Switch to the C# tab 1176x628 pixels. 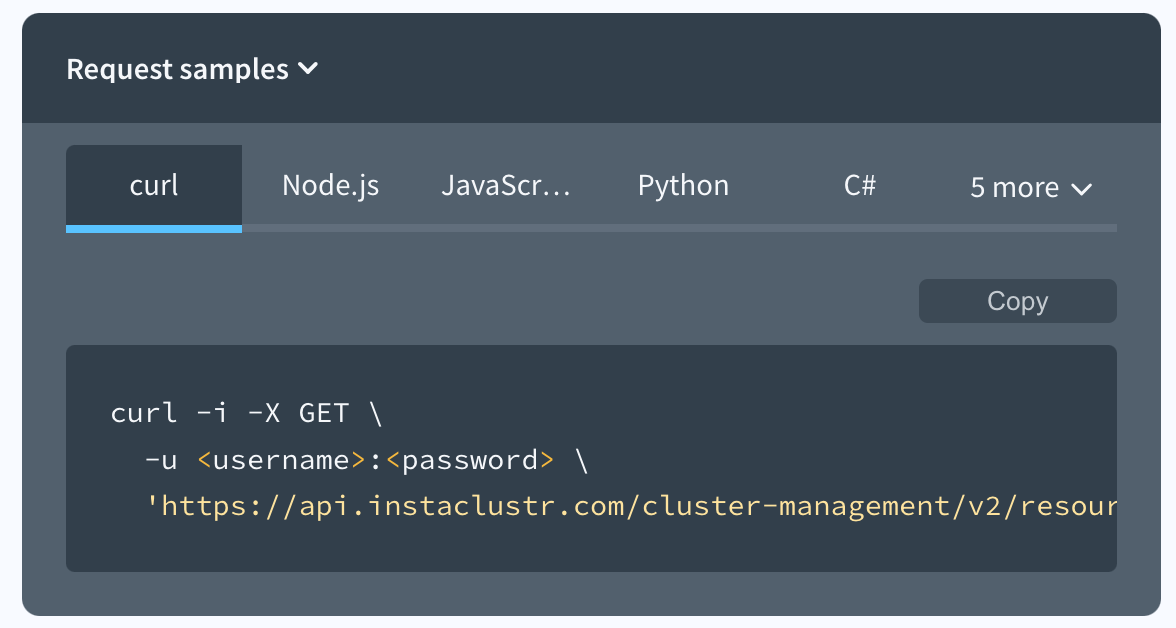pos(860,185)
